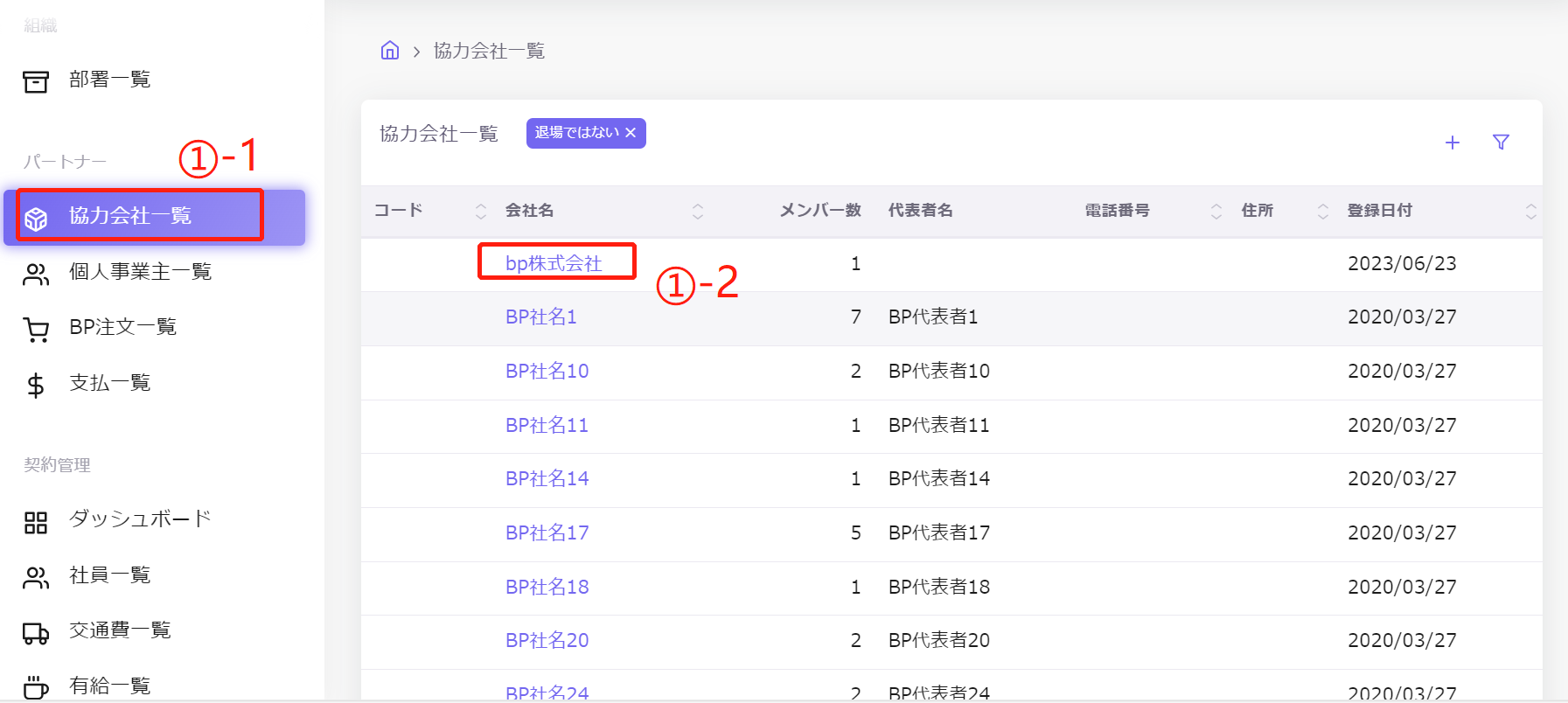
Task: Open the filter funnel icon
Action: (x=1501, y=143)
